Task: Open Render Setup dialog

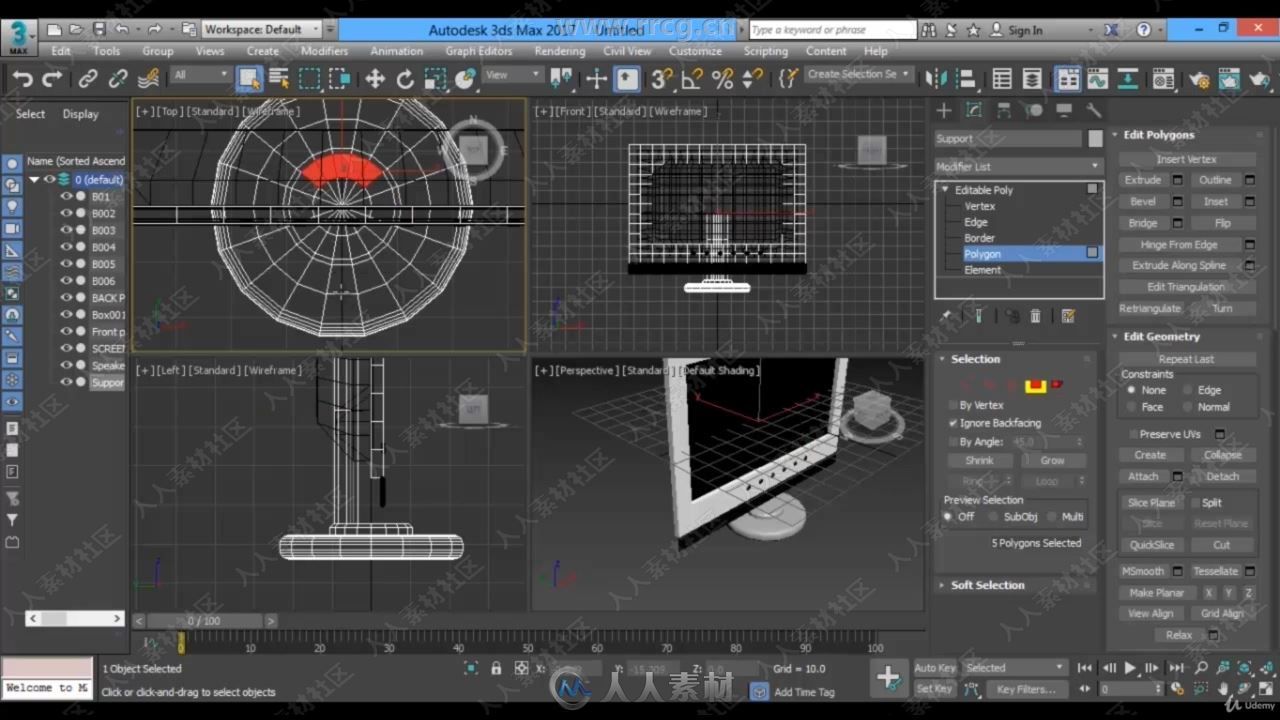Action: click(1199, 78)
